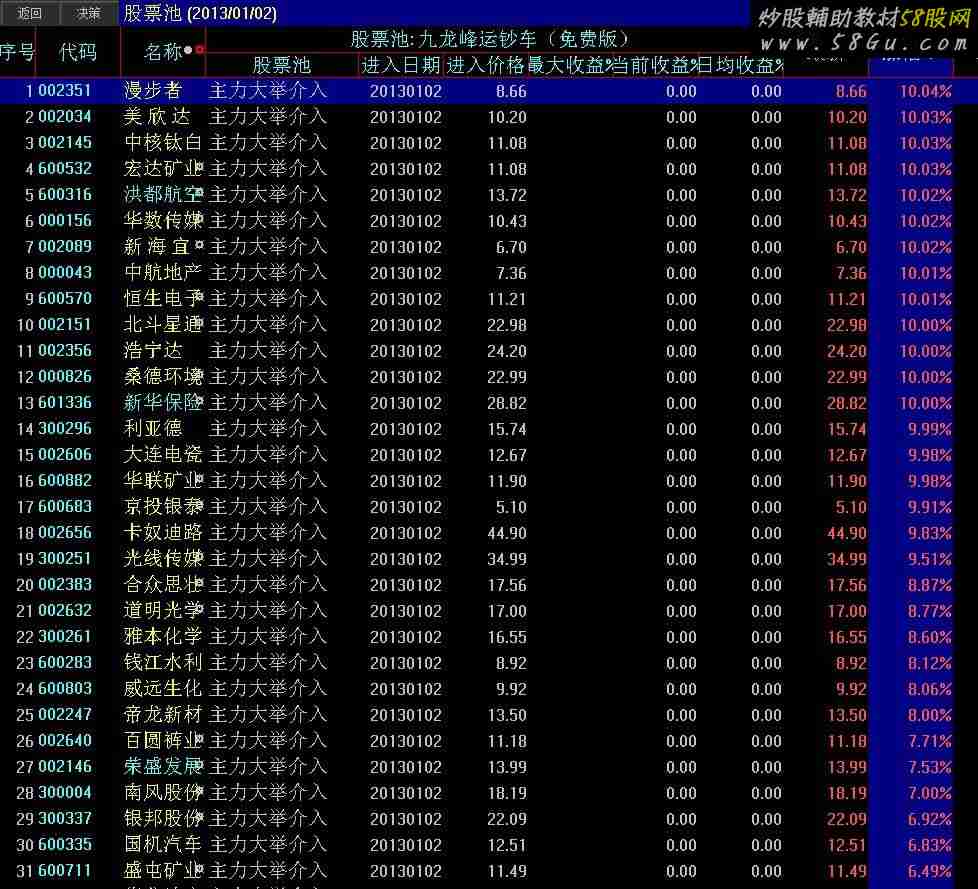Click the 7.71% gain value

(x=929, y=741)
